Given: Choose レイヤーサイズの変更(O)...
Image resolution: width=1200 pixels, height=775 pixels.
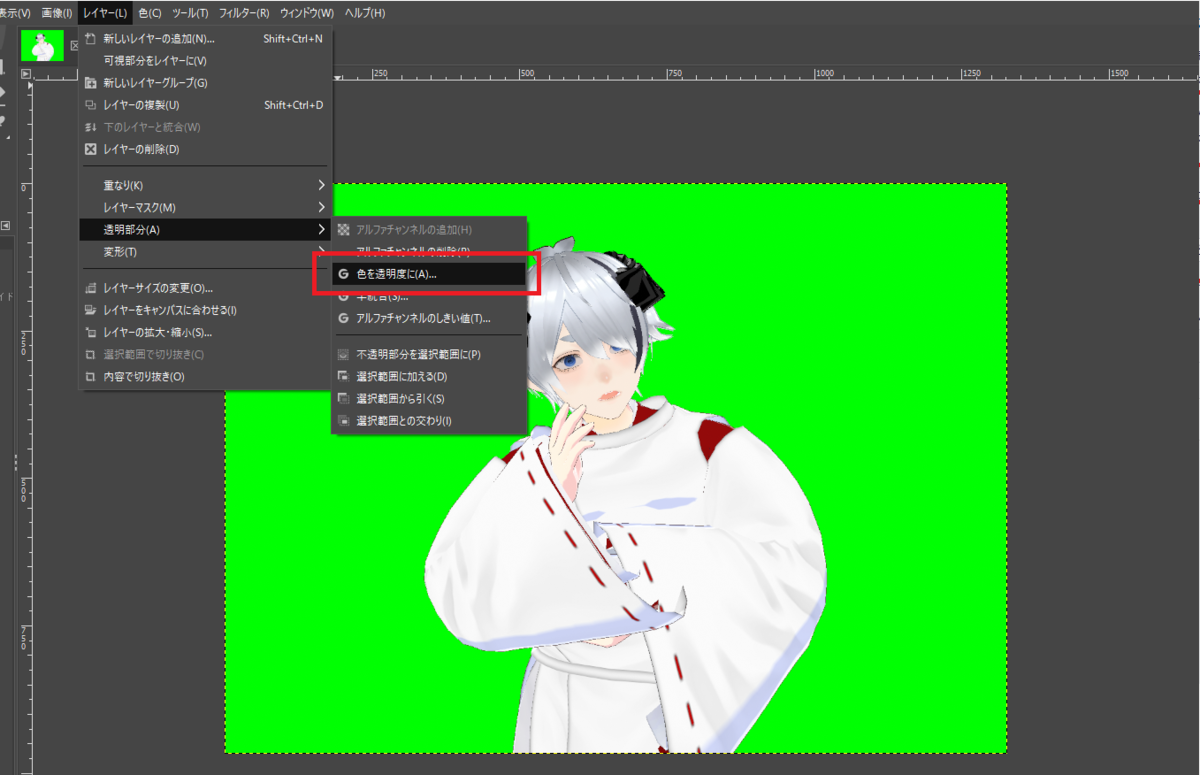Looking at the screenshot, I should 205,288.
